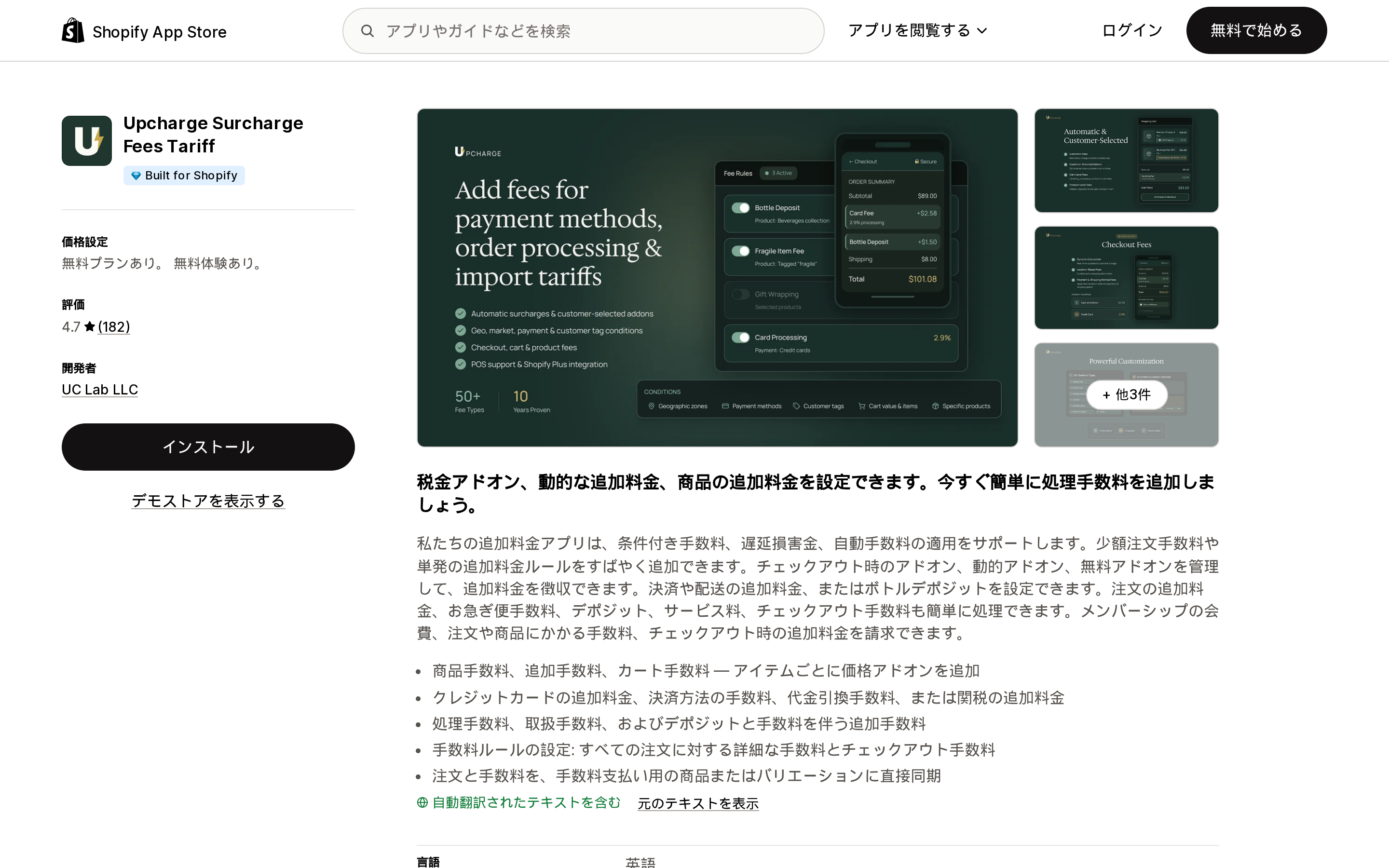Click the 無料で始める button
1389x868 pixels.
tap(1256, 30)
